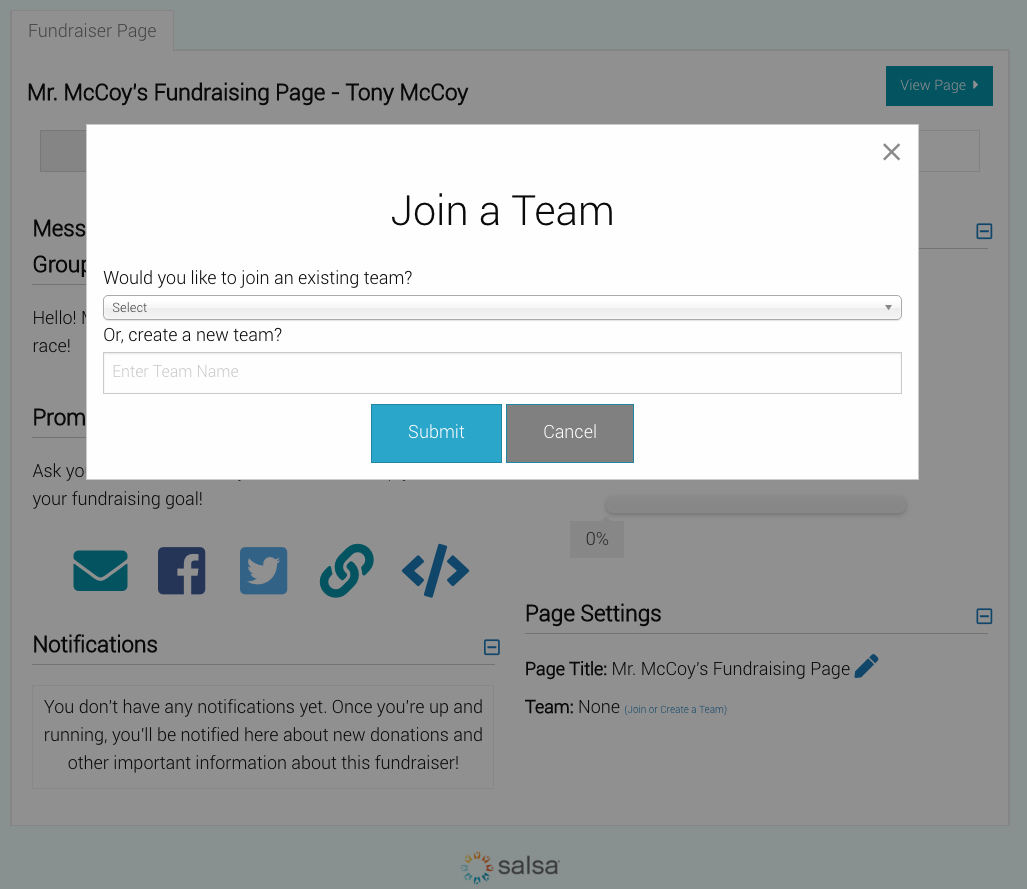Switch to the Fundraiser Page tab

tap(92, 31)
